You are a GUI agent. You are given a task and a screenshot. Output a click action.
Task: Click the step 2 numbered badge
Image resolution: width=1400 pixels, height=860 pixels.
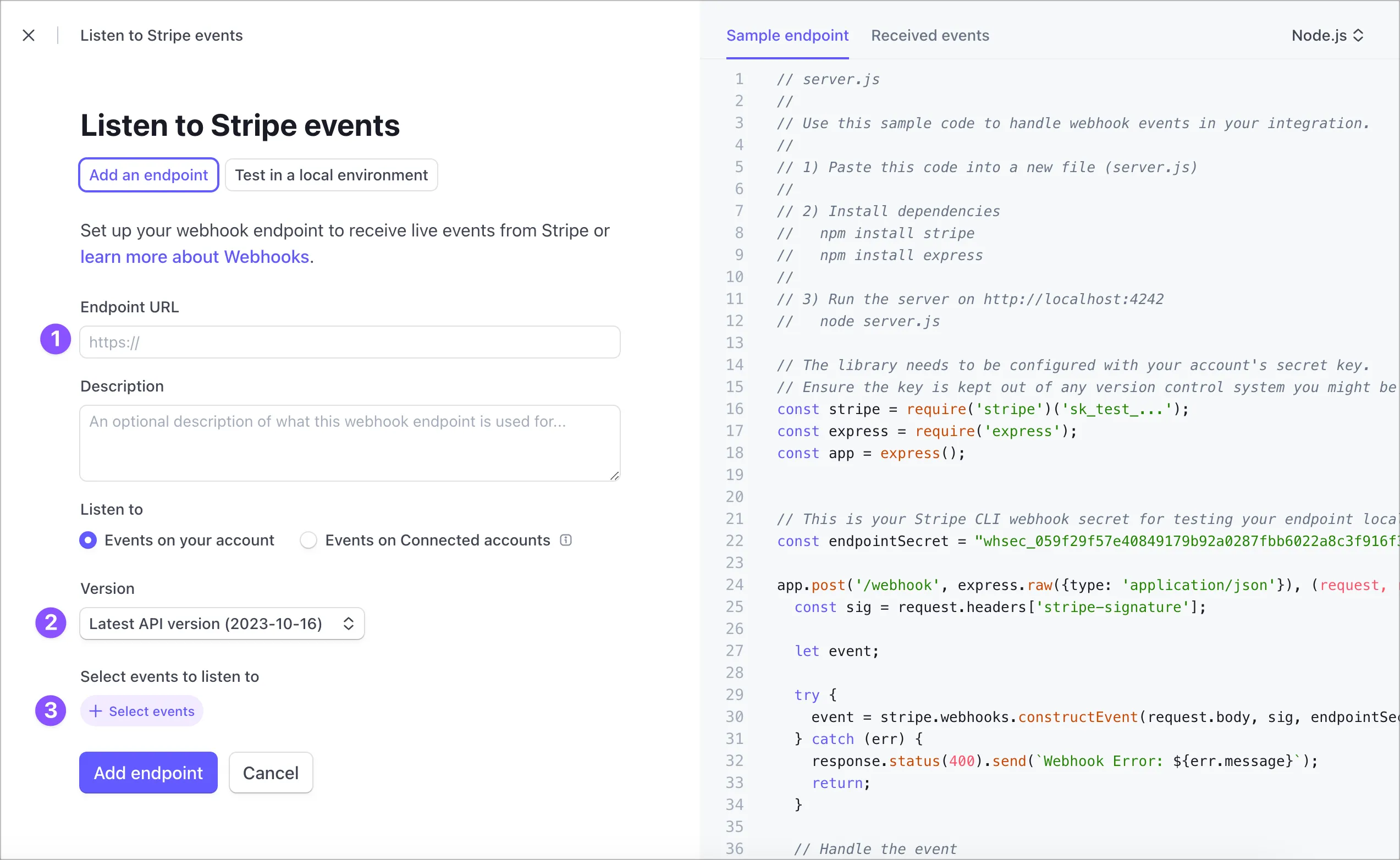51,622
